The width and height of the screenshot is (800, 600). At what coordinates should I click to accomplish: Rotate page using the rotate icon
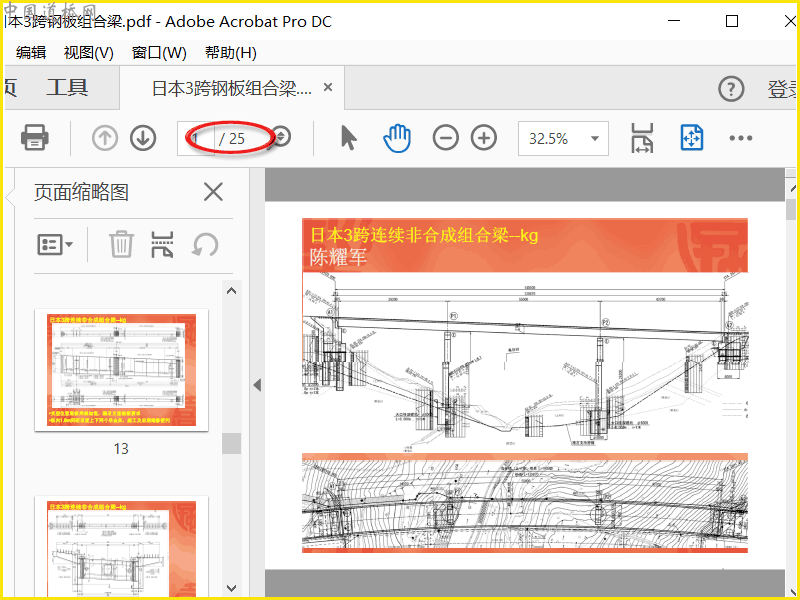[x=205, y=245]
